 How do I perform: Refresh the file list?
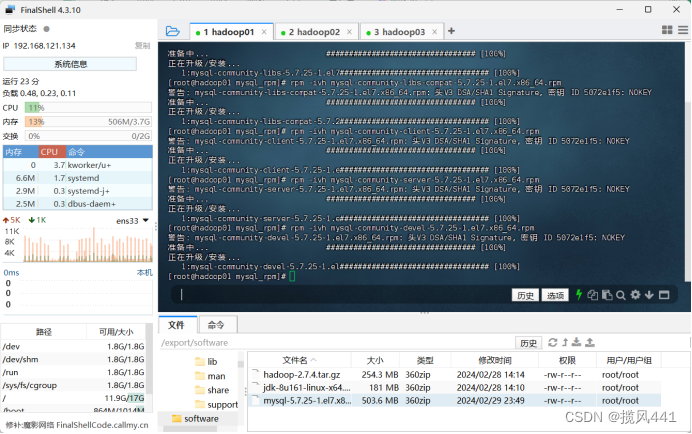pos(552,342)
